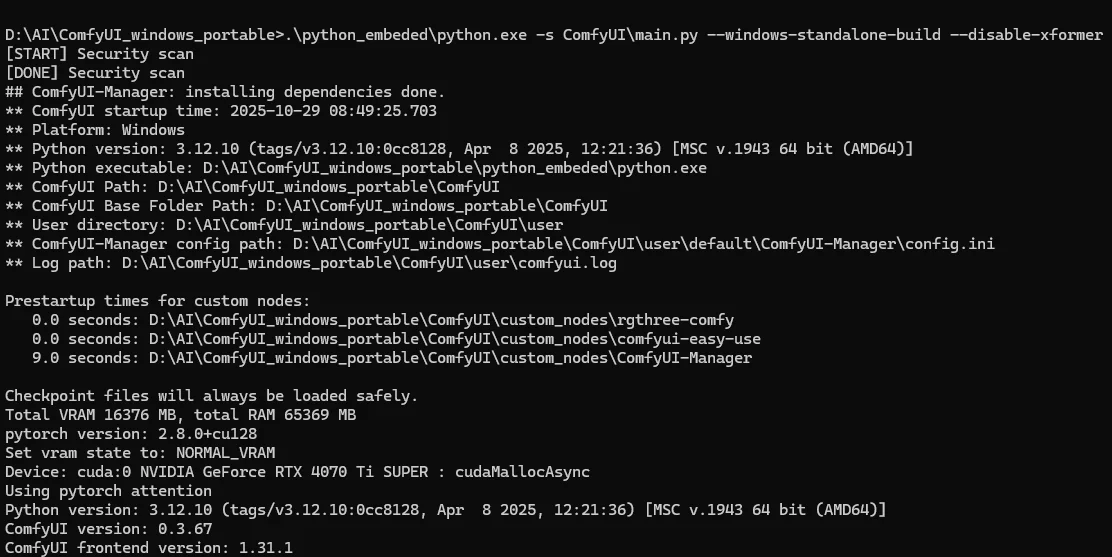The image size is (1112, 557).
Task: Click the python.exe launch command line
Action: [554, 35]
